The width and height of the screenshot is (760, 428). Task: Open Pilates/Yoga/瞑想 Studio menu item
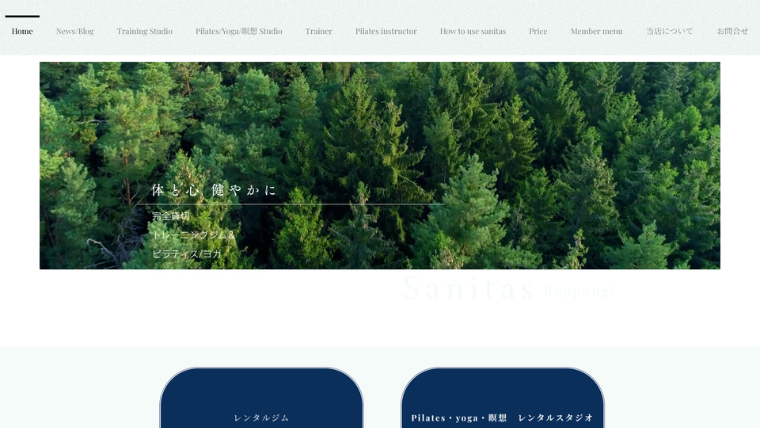coord(239,31)
